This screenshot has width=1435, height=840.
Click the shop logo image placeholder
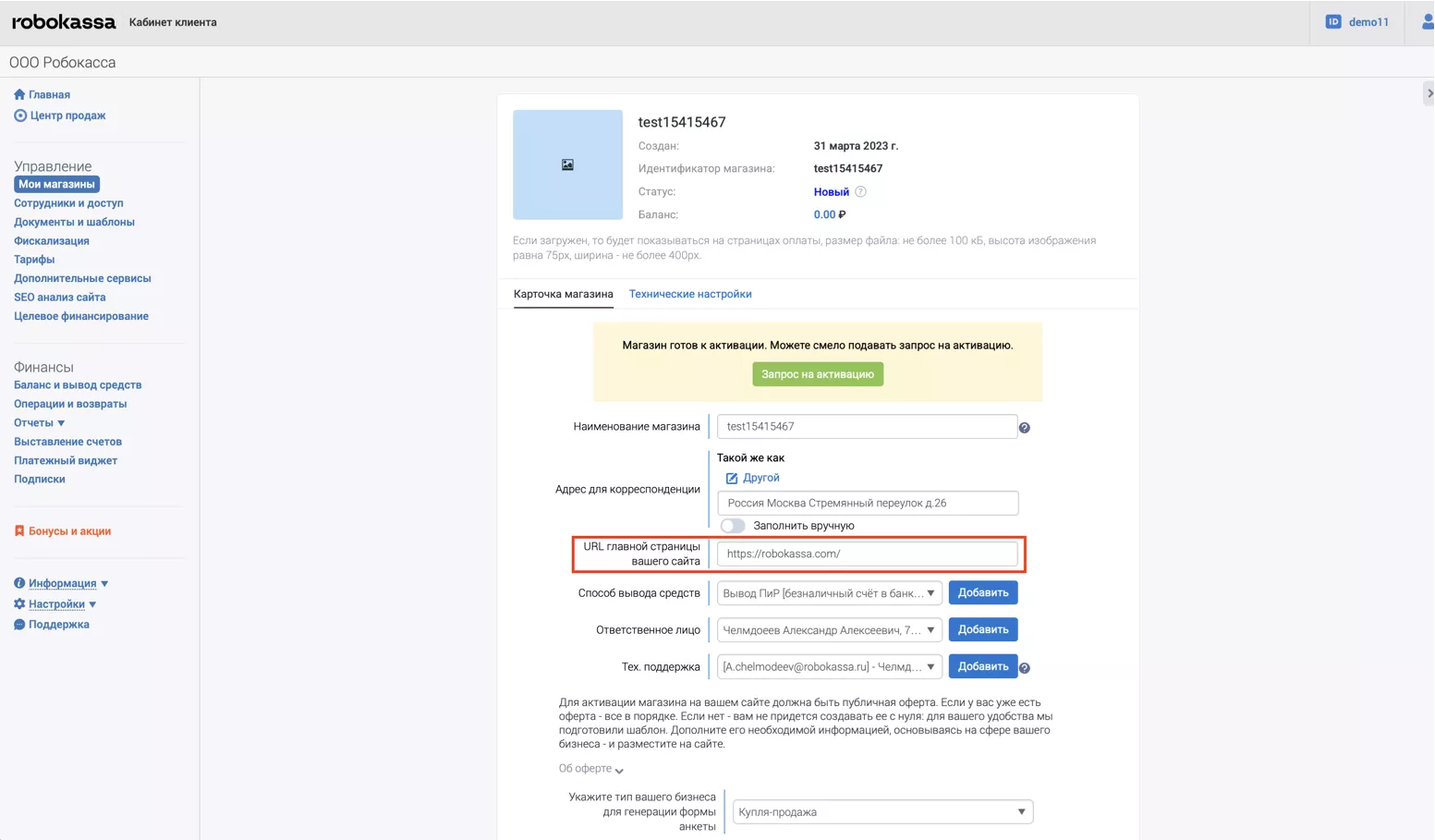tap(567, 164)
